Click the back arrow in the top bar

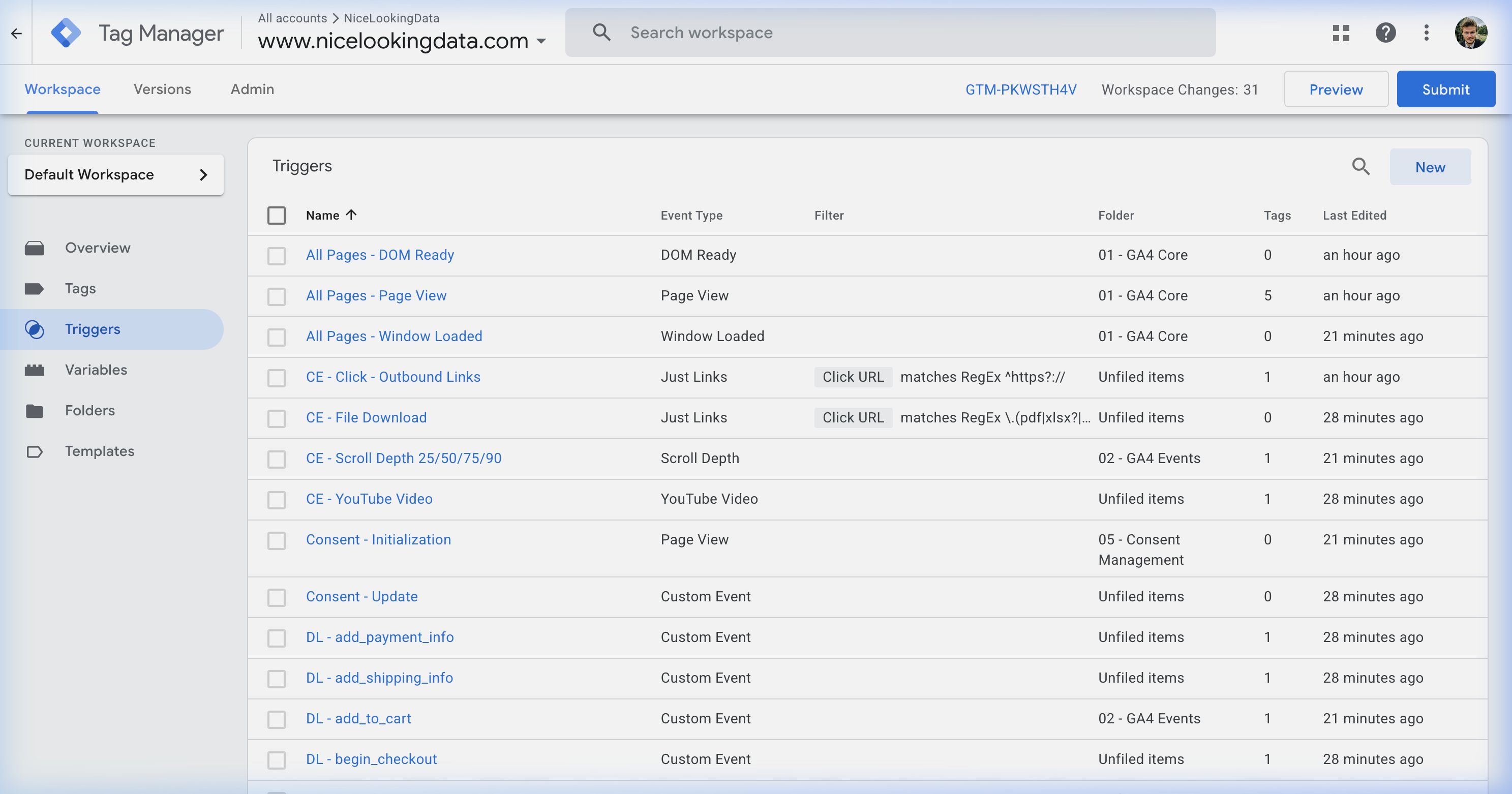(x=16, y=34)
